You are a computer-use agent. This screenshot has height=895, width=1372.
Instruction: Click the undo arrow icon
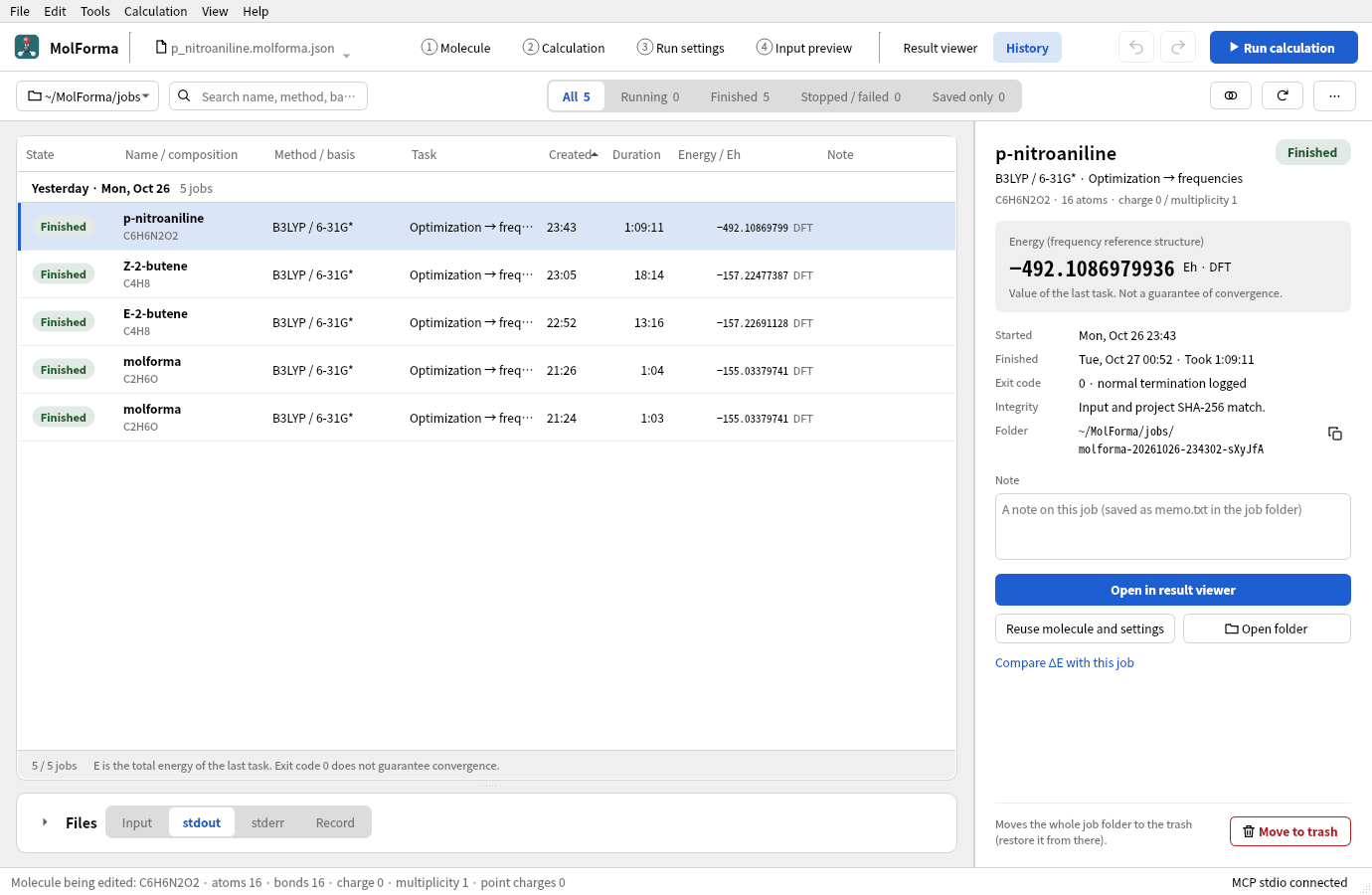coord(1136,48)
